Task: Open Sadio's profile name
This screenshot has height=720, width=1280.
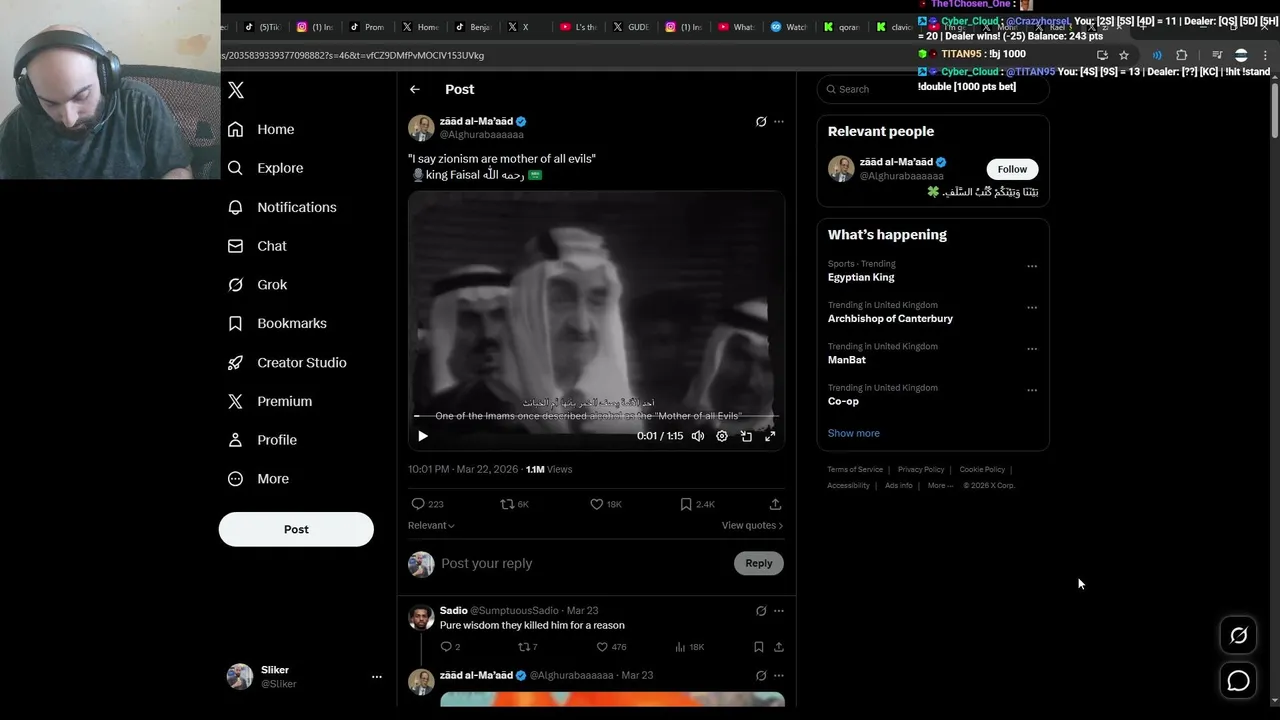Action: click(453, 610)
